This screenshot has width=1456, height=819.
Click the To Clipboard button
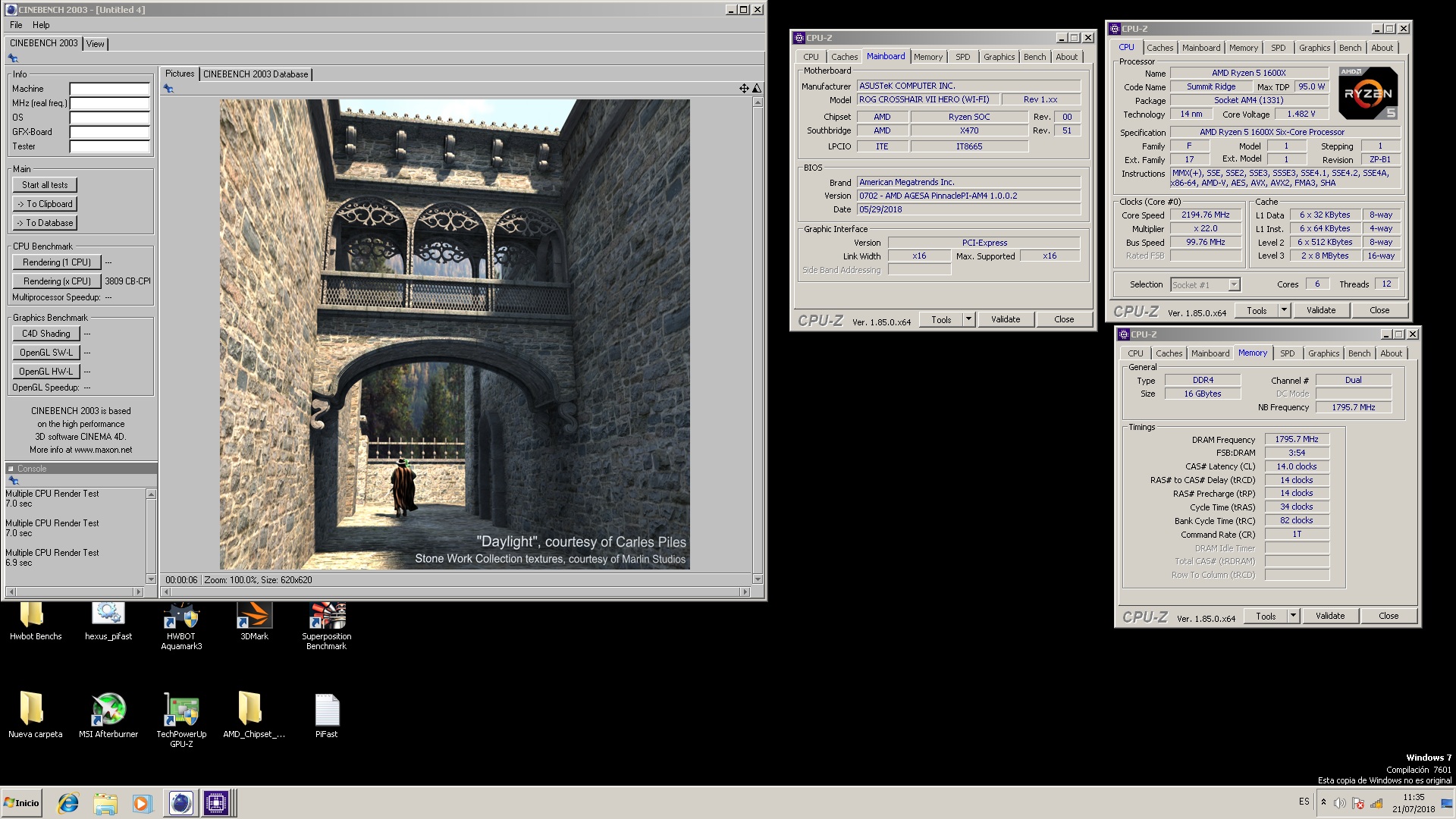pos(45,204)
